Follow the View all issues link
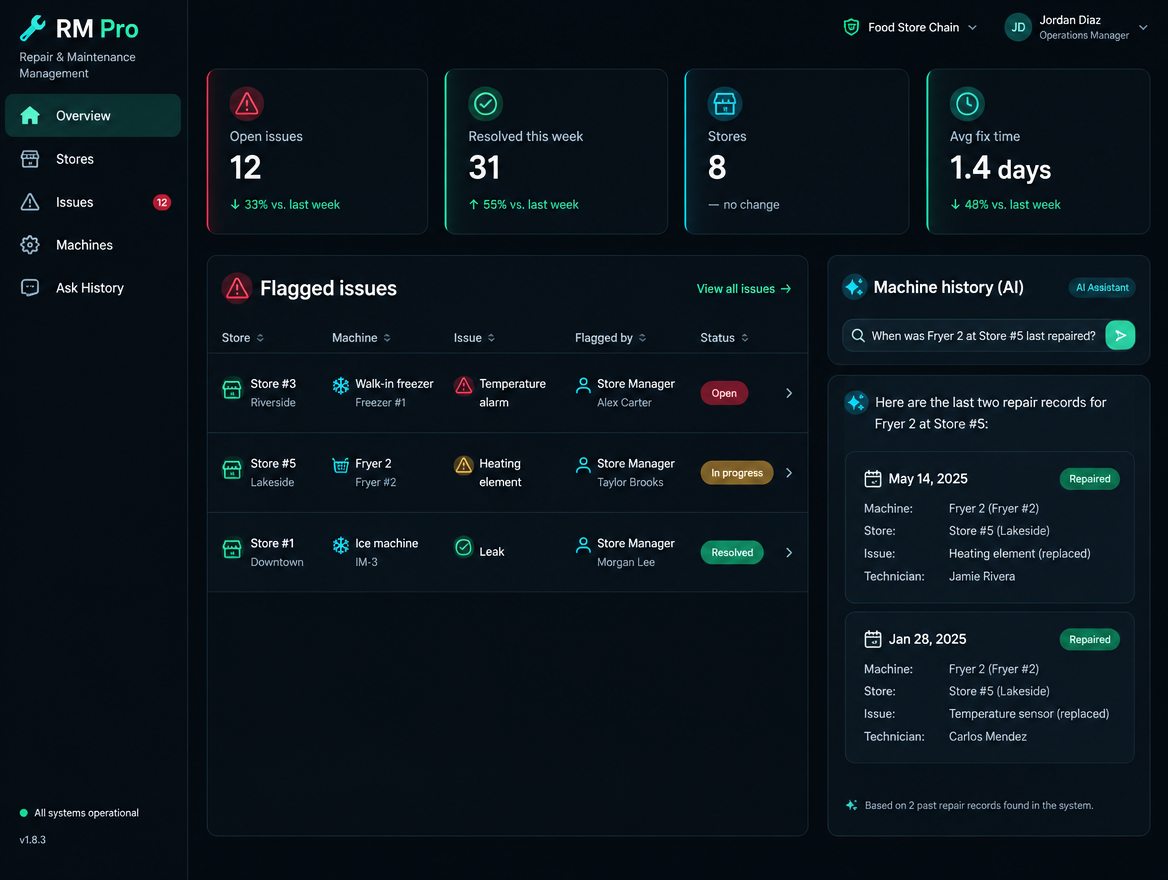The width and height of the screenshot is (1168, 880). tap(744, 288)
